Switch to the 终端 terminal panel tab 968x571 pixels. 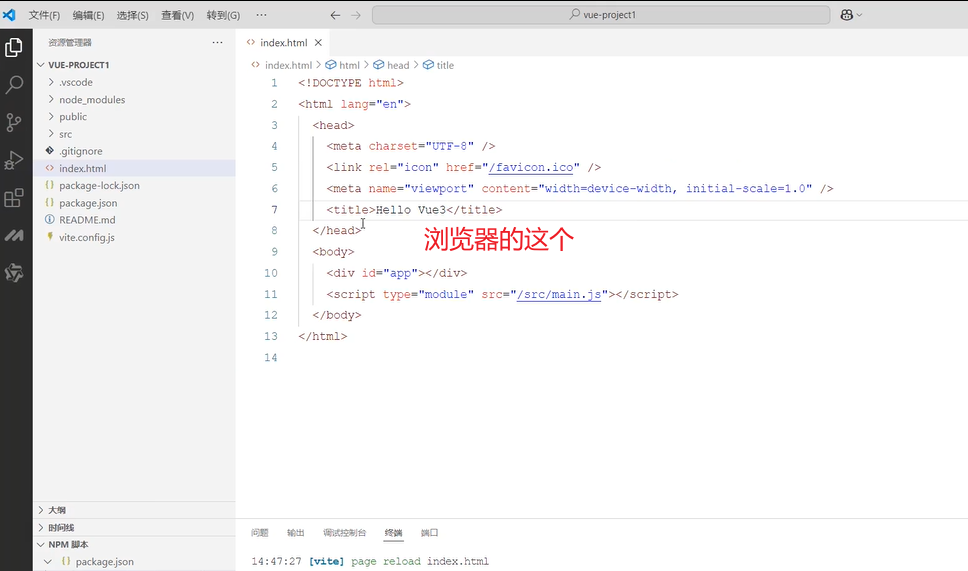[393, 533]
